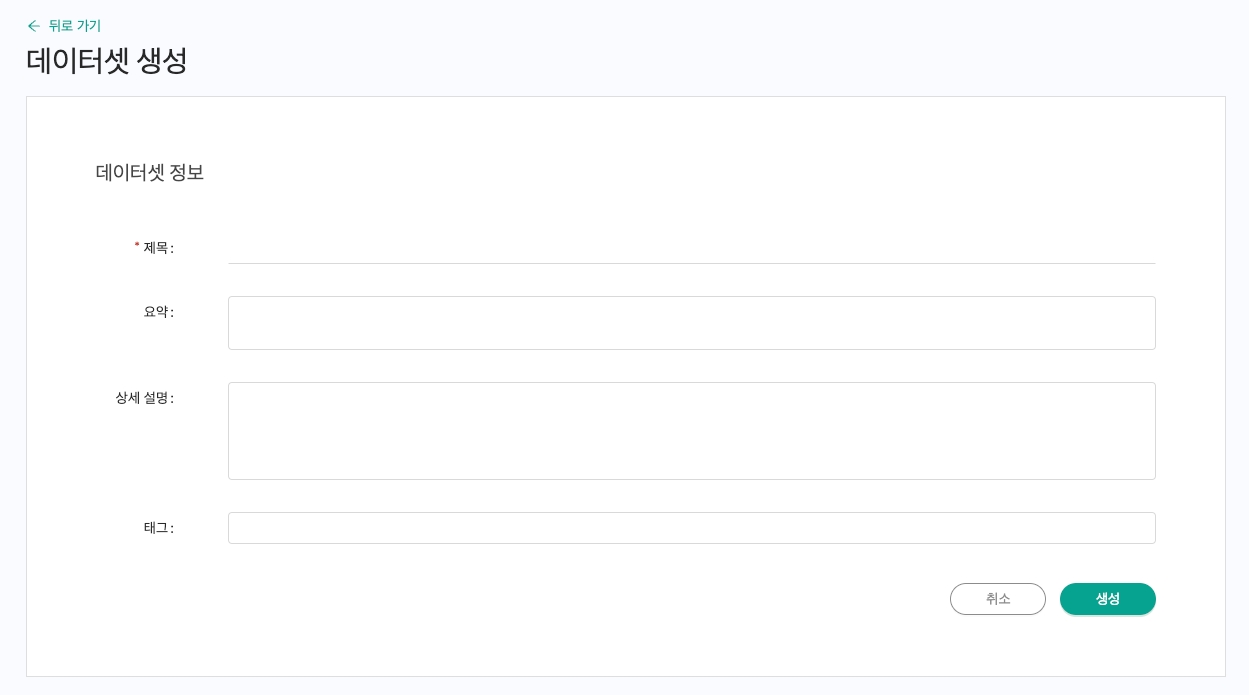Select the tags box above the buttons
This screenshot has height=695, width=1249.
click(x=691, y=528)
